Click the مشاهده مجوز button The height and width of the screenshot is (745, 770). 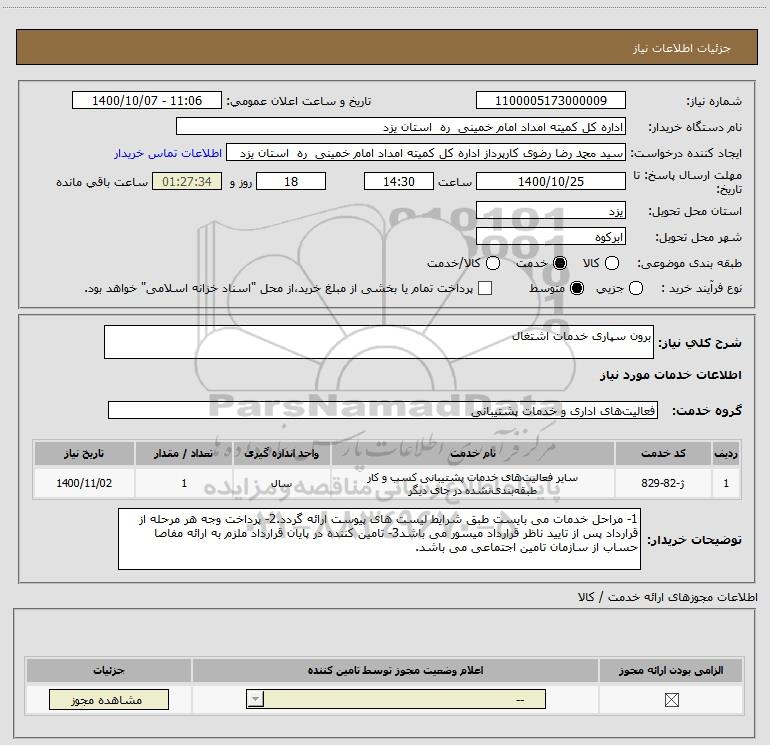(109, 700)
